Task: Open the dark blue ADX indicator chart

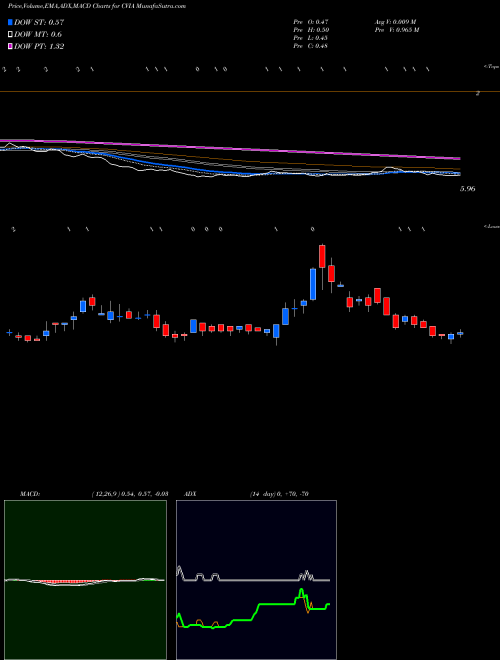Action: (x=256, y=580)
